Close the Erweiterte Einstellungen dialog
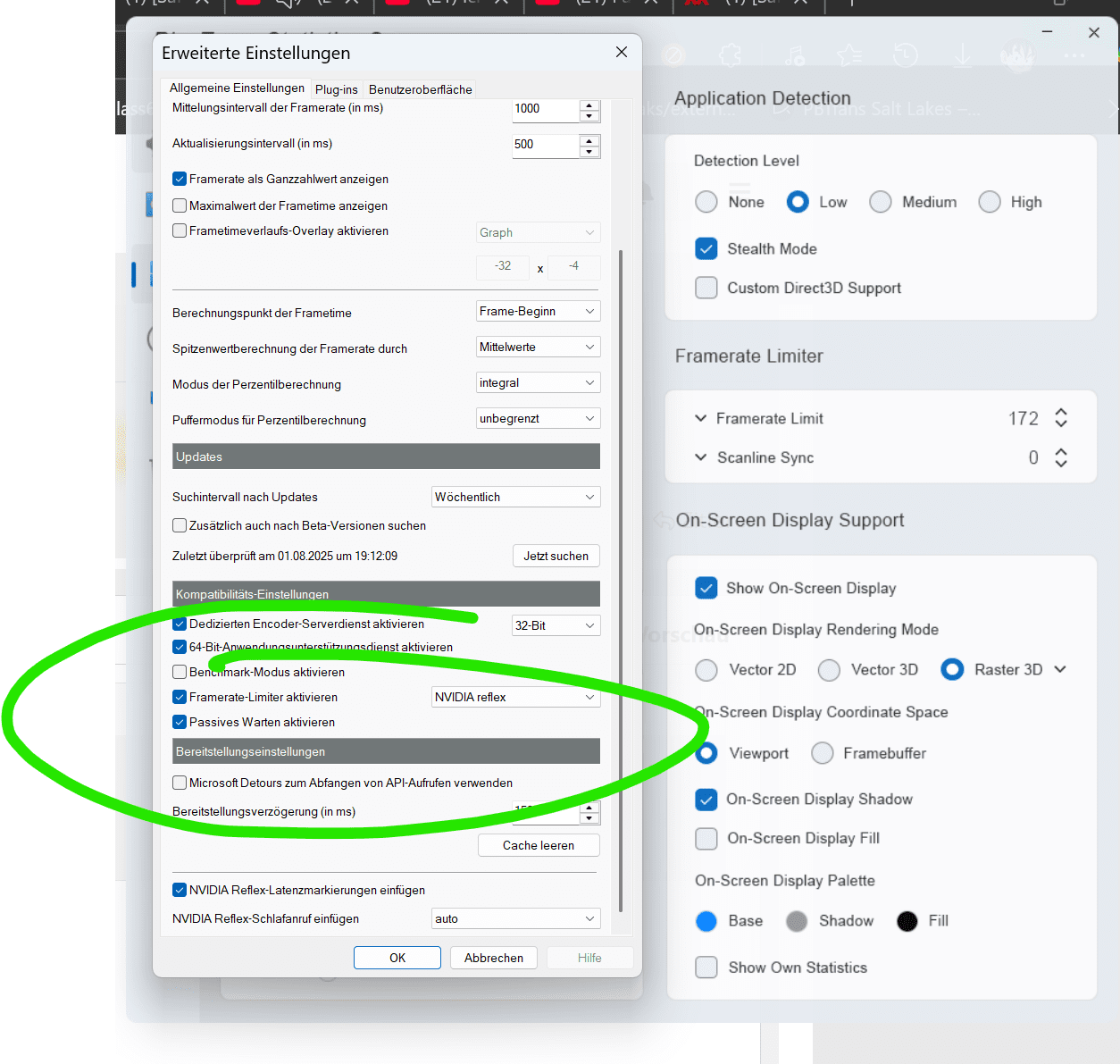This screenshot has width=1120, height=1064. (622, 53)
